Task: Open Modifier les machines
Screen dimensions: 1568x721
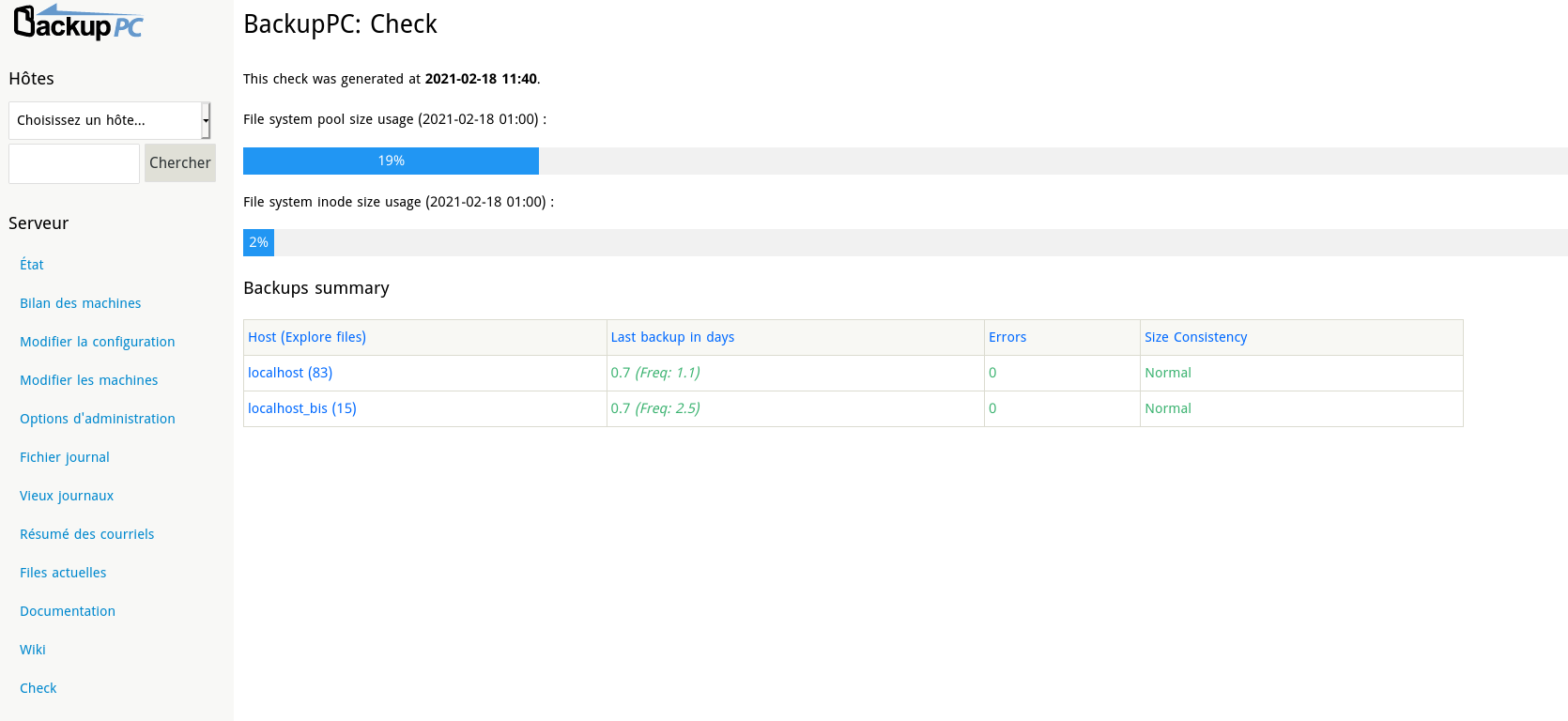Action: click(x=88, y=379)
